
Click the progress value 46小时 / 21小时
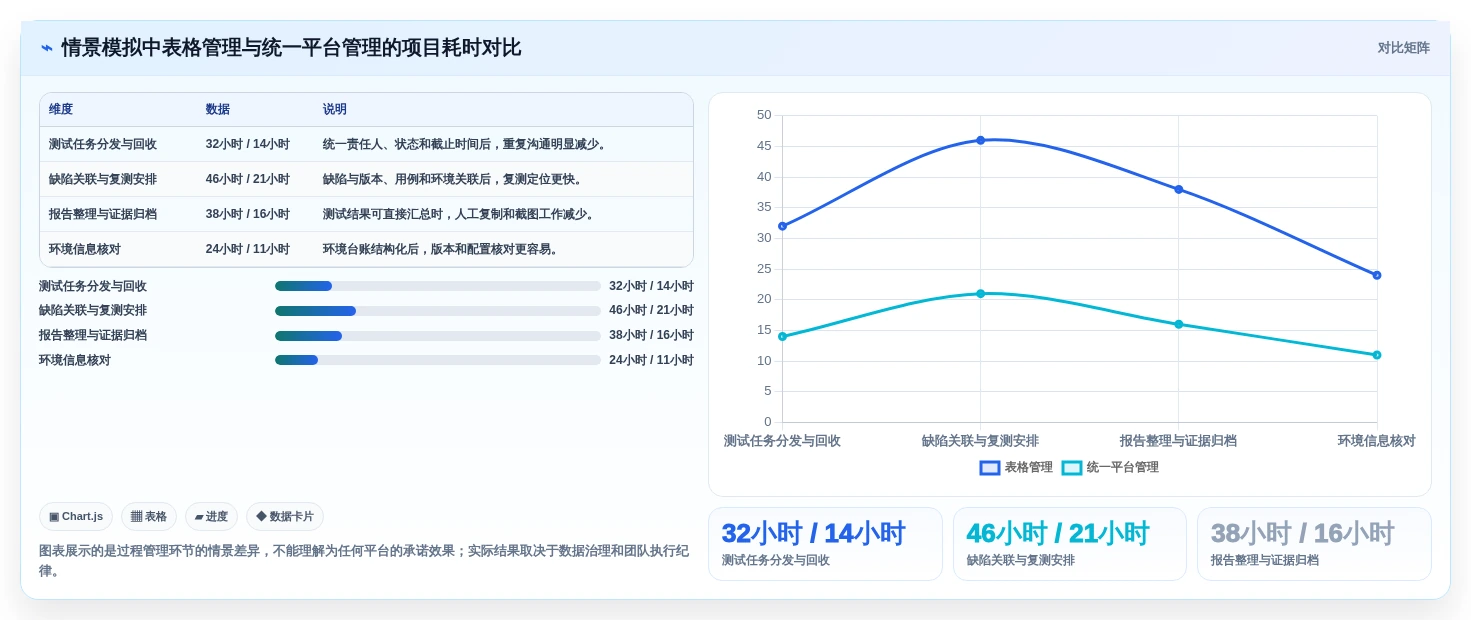pos(651,311)
